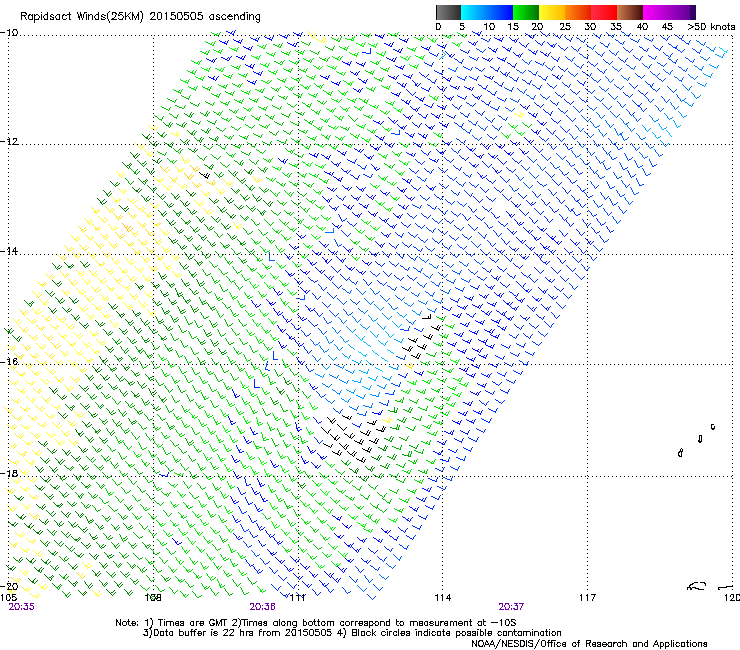
Task: Click the '>50 knots' legend label
Action: tap(711, 27)
